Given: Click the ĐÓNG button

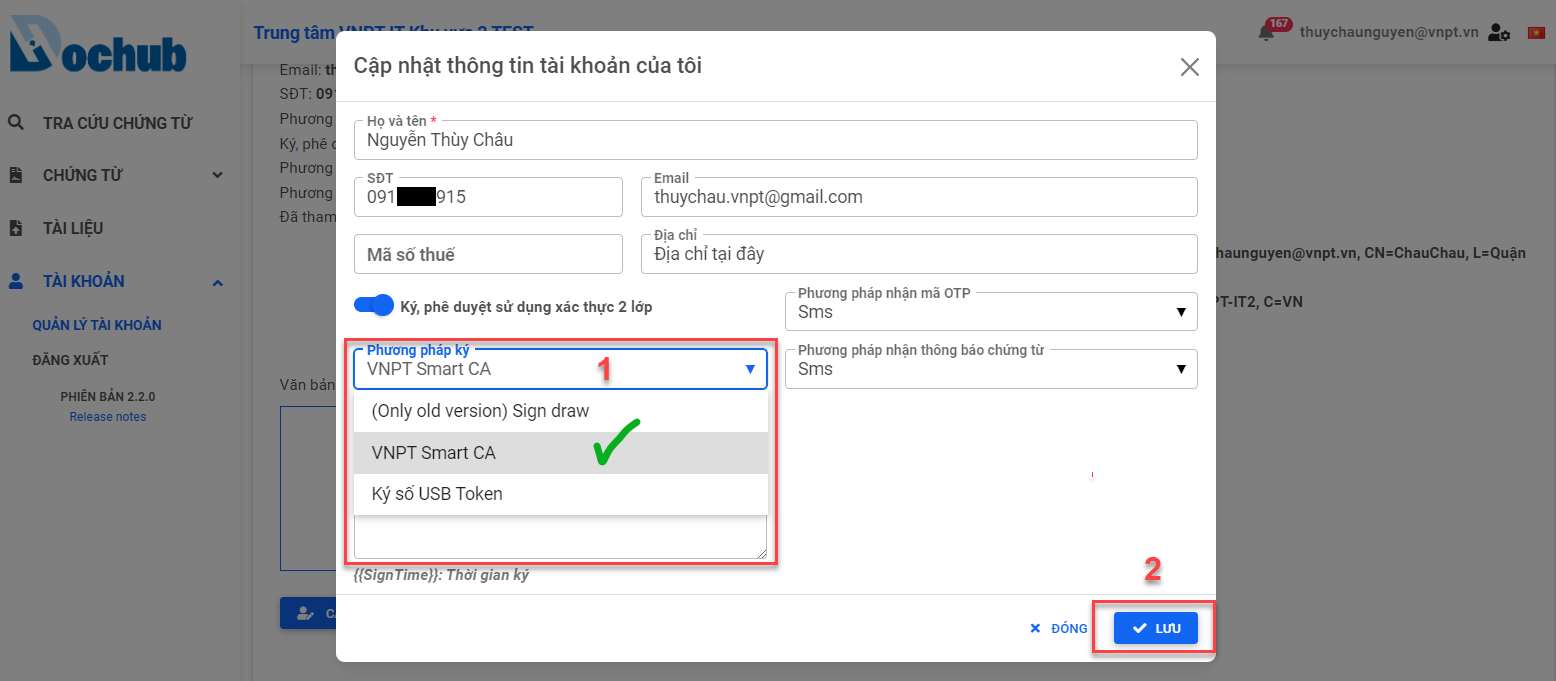Looking at the screenshot, I should coord(1059,628).
